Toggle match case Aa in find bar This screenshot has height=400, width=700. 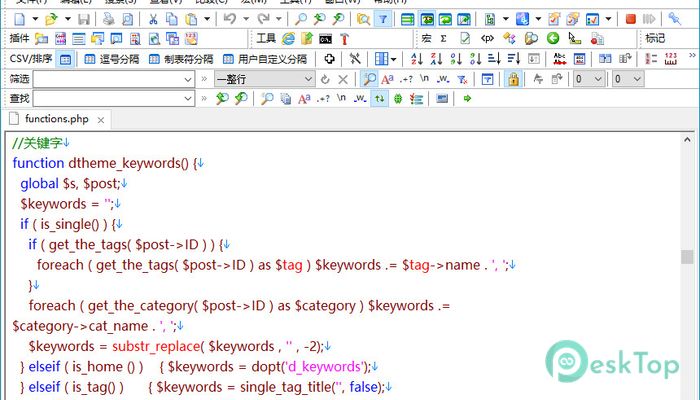[x=304, y=98]
